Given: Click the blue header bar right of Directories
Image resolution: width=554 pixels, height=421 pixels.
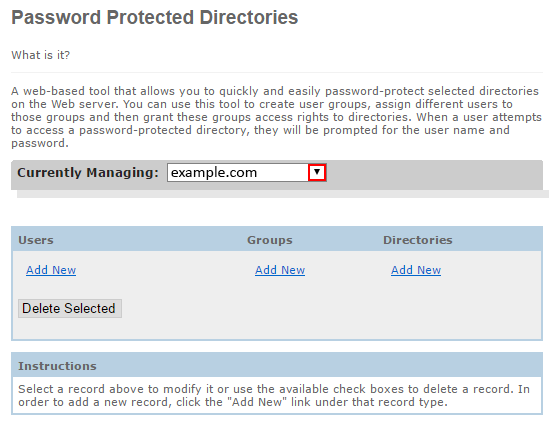Looking at the screenshot, I should tap(497, 240).
